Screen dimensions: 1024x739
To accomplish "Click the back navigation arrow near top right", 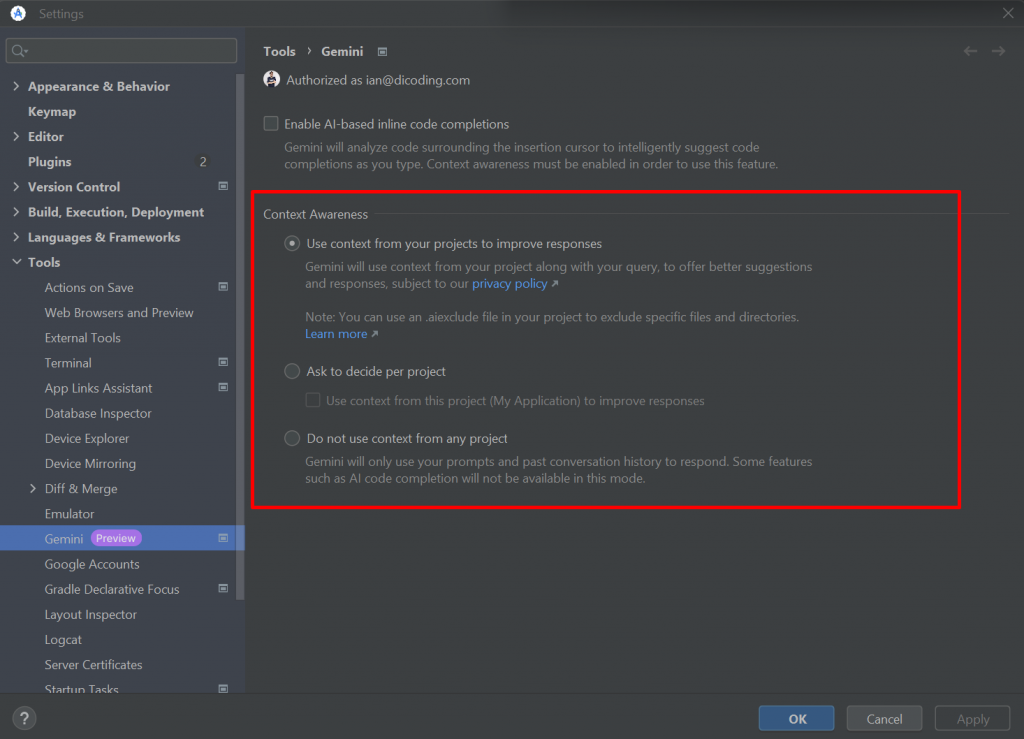I will (969, 51).
